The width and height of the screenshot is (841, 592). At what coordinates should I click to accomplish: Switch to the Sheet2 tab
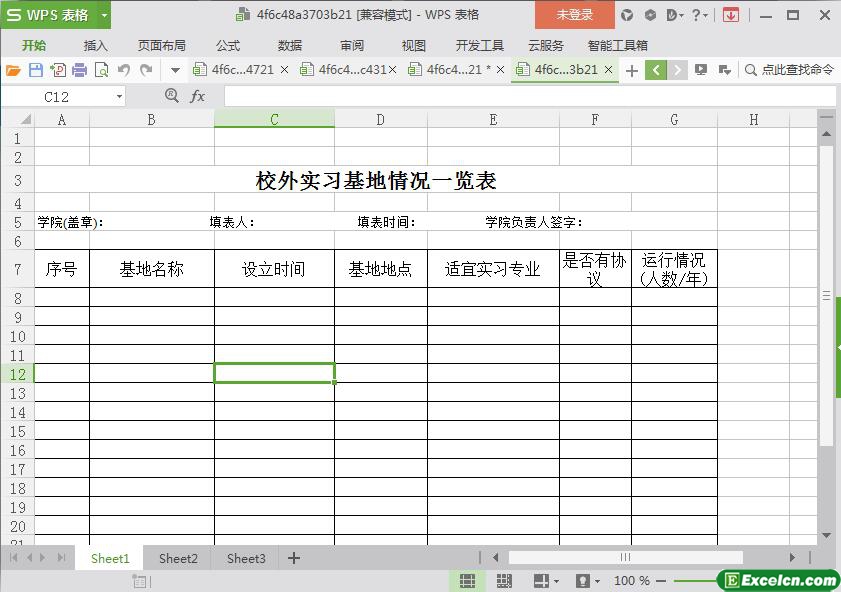tap(178, 558)
